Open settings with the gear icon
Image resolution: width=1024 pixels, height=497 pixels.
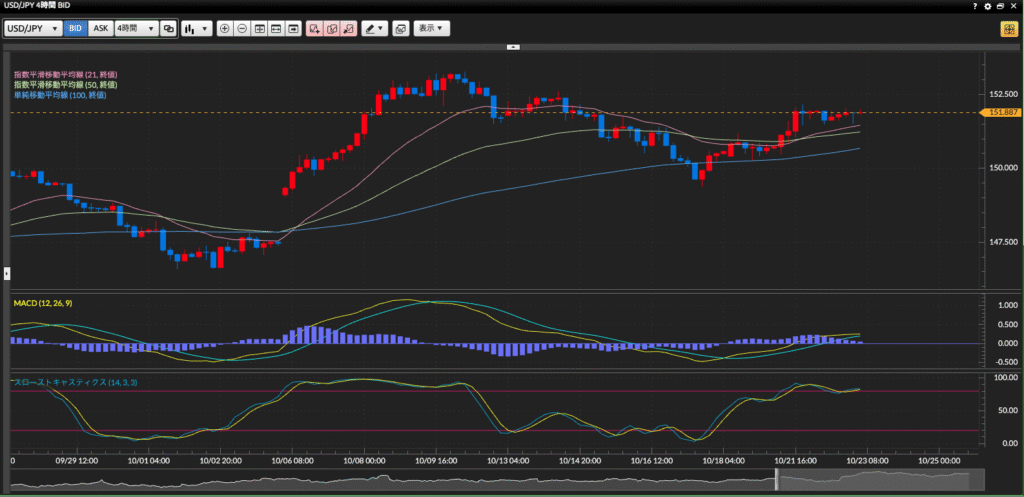(x=988, y=6)
